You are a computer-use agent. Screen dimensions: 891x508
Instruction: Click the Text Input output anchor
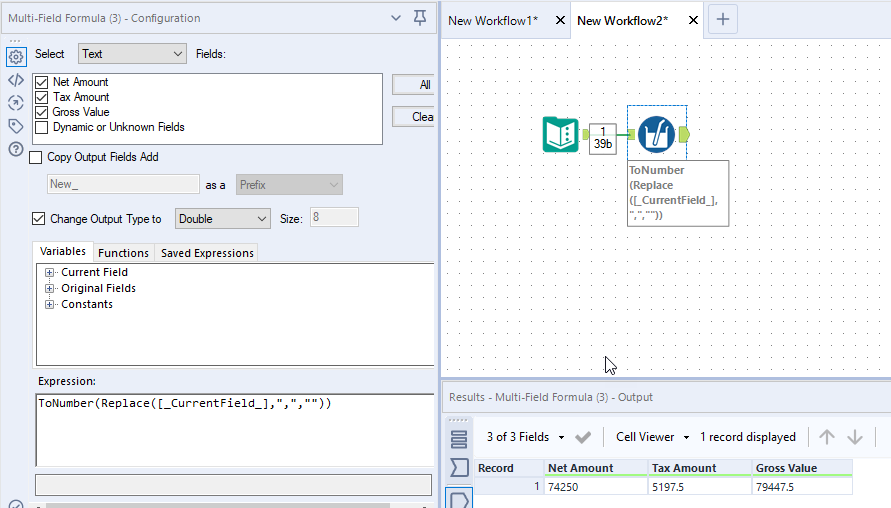(585, 135)
